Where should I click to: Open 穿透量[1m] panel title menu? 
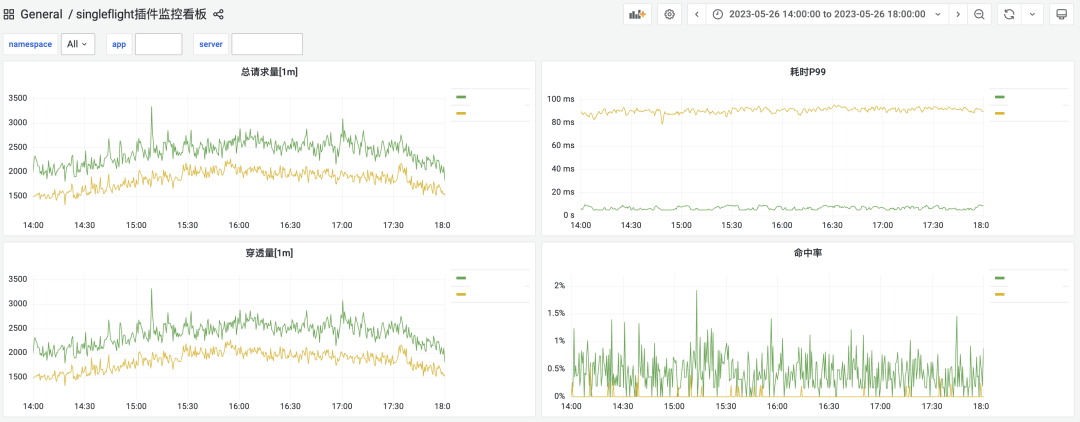[x=269, y=253]
